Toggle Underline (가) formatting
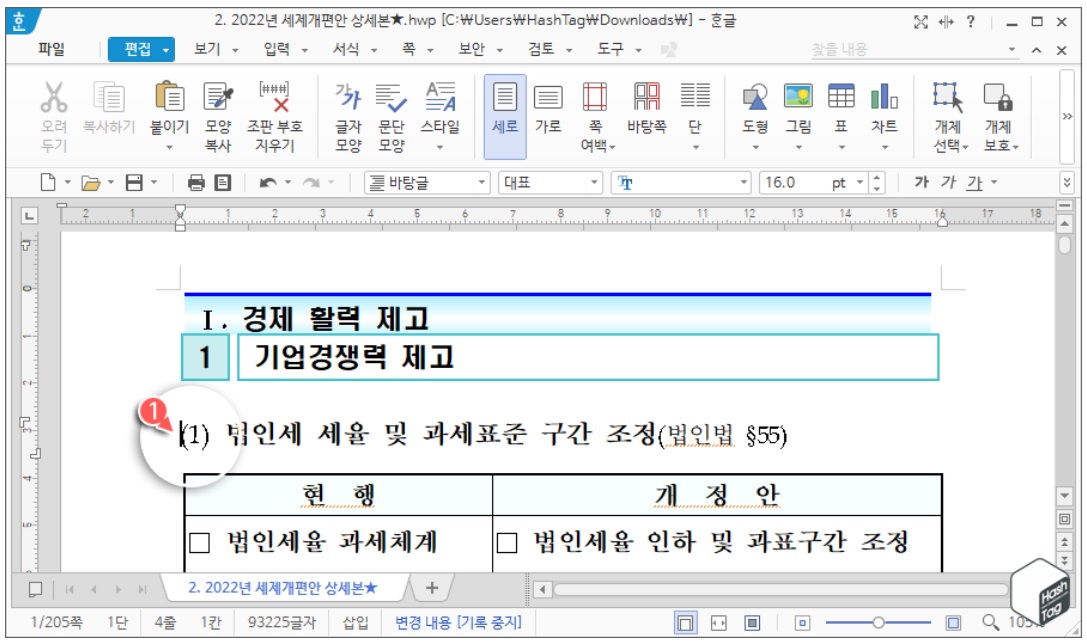The width and height of the screenshot is (1087, 642). tap(975, 182)
